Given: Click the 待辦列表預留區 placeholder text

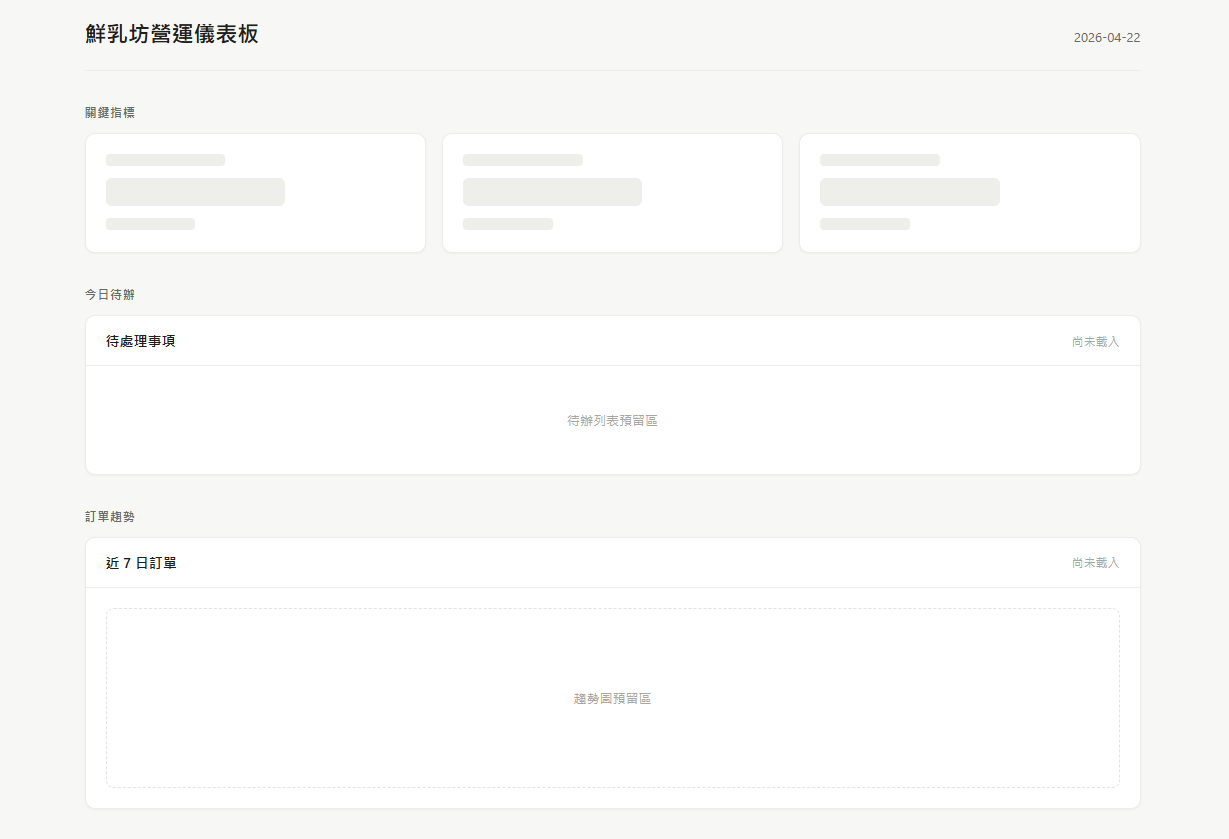Looking at the screenshot, I should pyautogui.click(x=612, y=421).
